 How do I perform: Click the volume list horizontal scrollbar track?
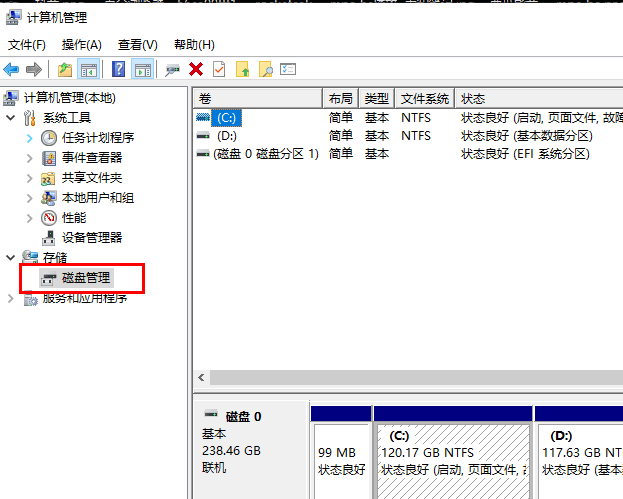pos(416,377)
